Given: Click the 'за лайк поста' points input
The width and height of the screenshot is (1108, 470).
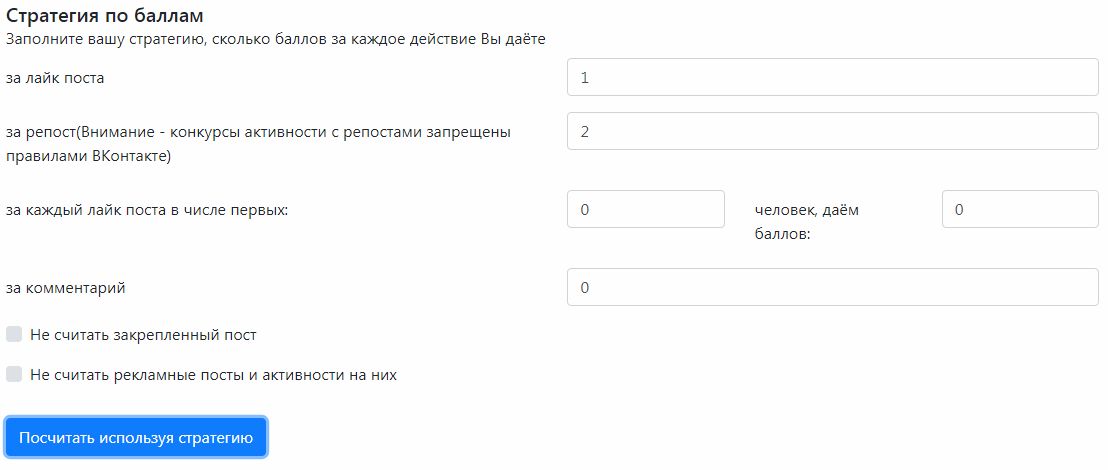Looking at the screenshot, I should click(832, 78).
